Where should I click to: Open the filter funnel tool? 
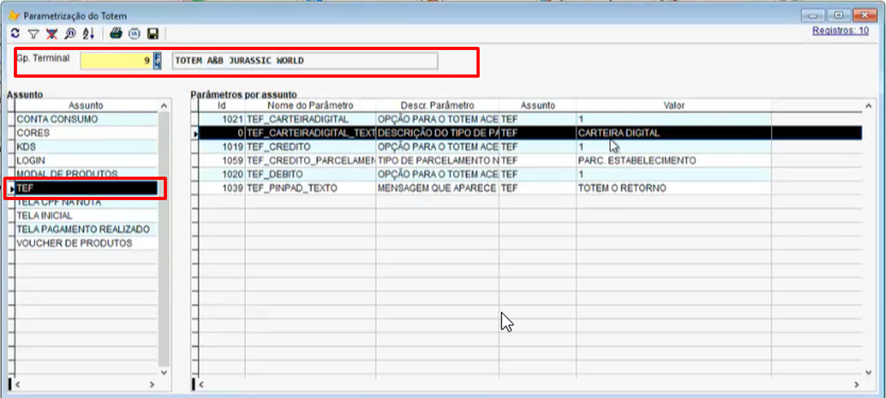(x=33, y=34)
